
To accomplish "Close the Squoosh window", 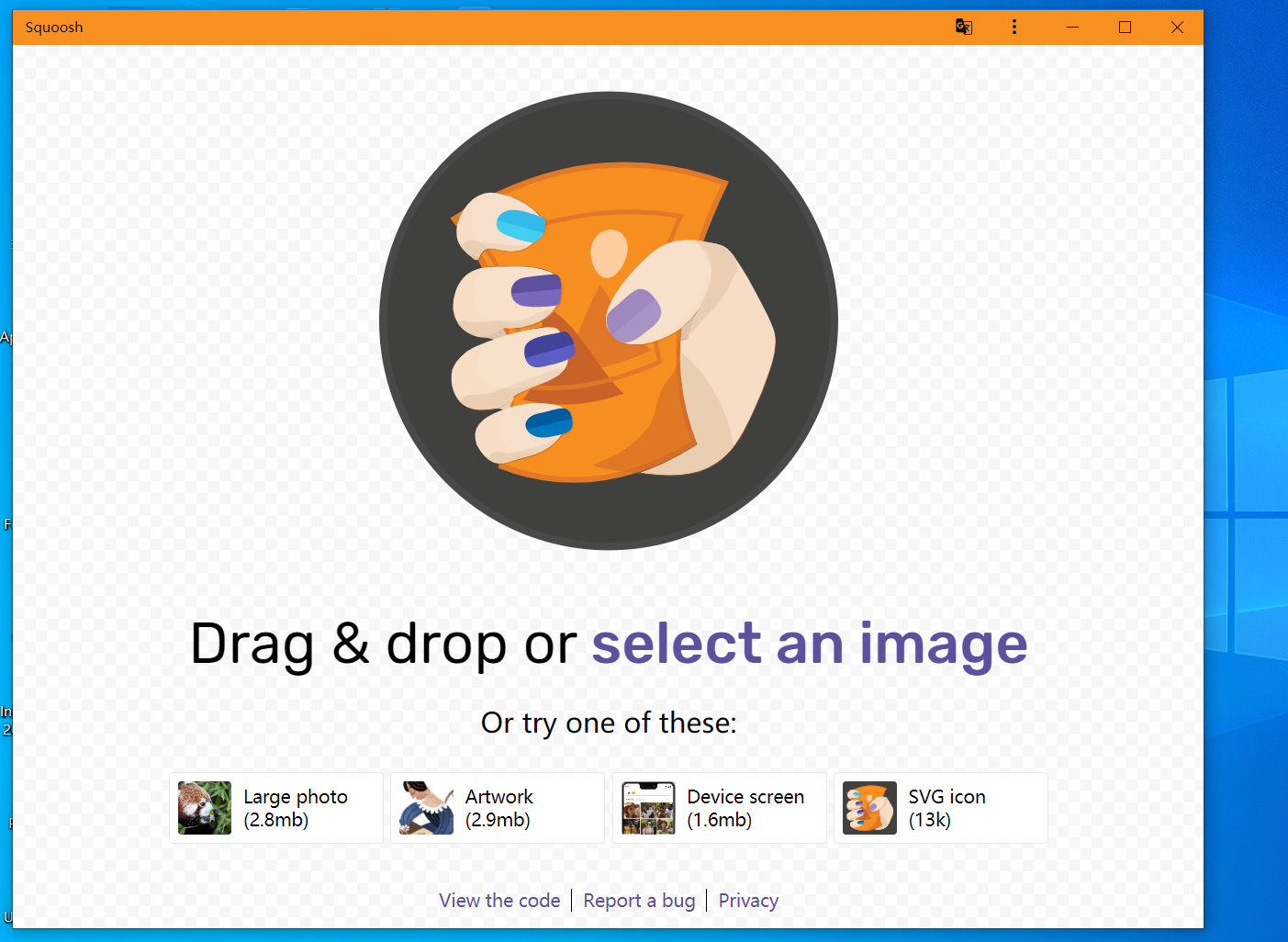I will tap(1177, 27).
